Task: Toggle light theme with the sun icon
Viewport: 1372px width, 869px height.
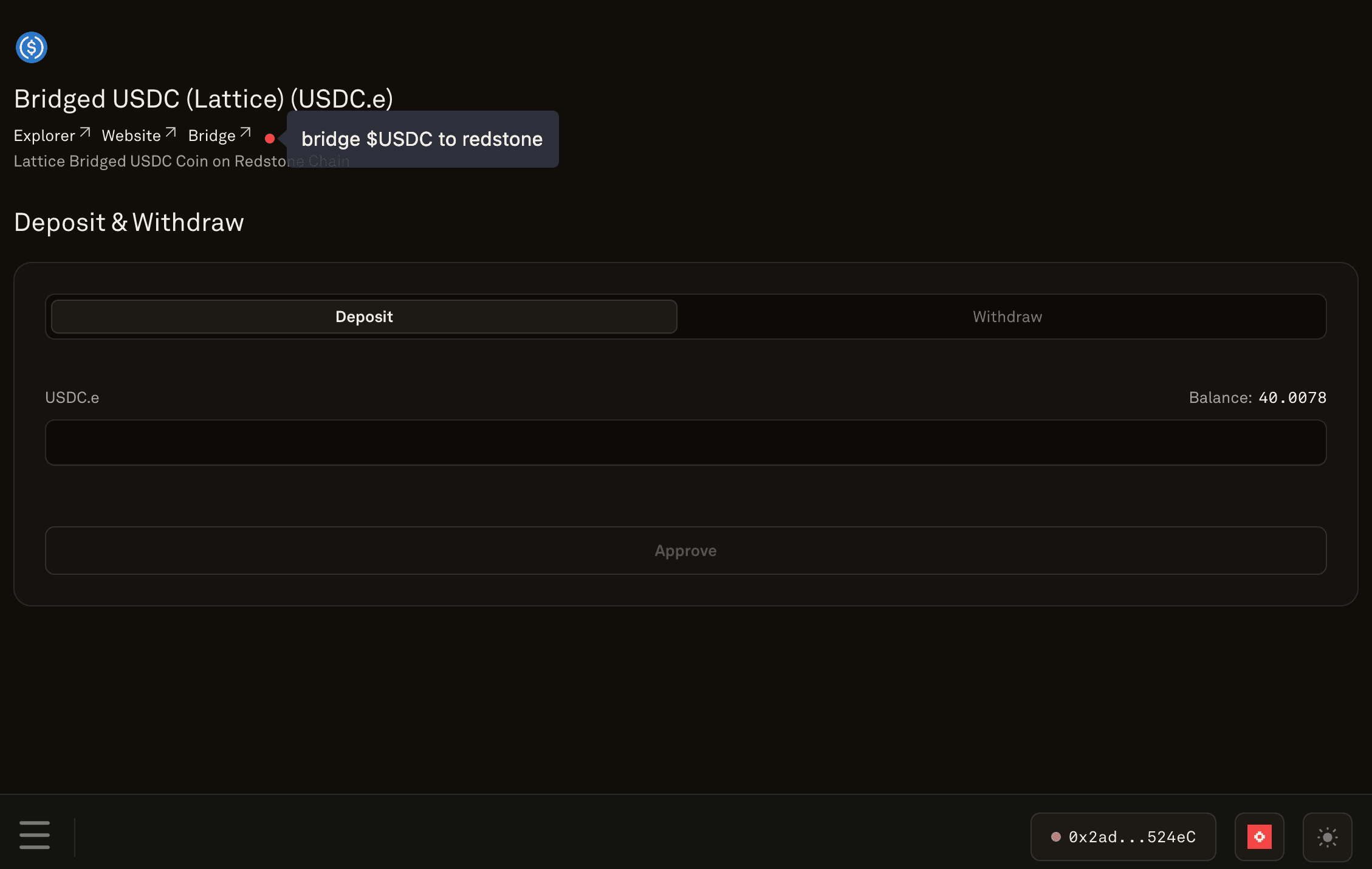Action: (x=1327, y=837)
